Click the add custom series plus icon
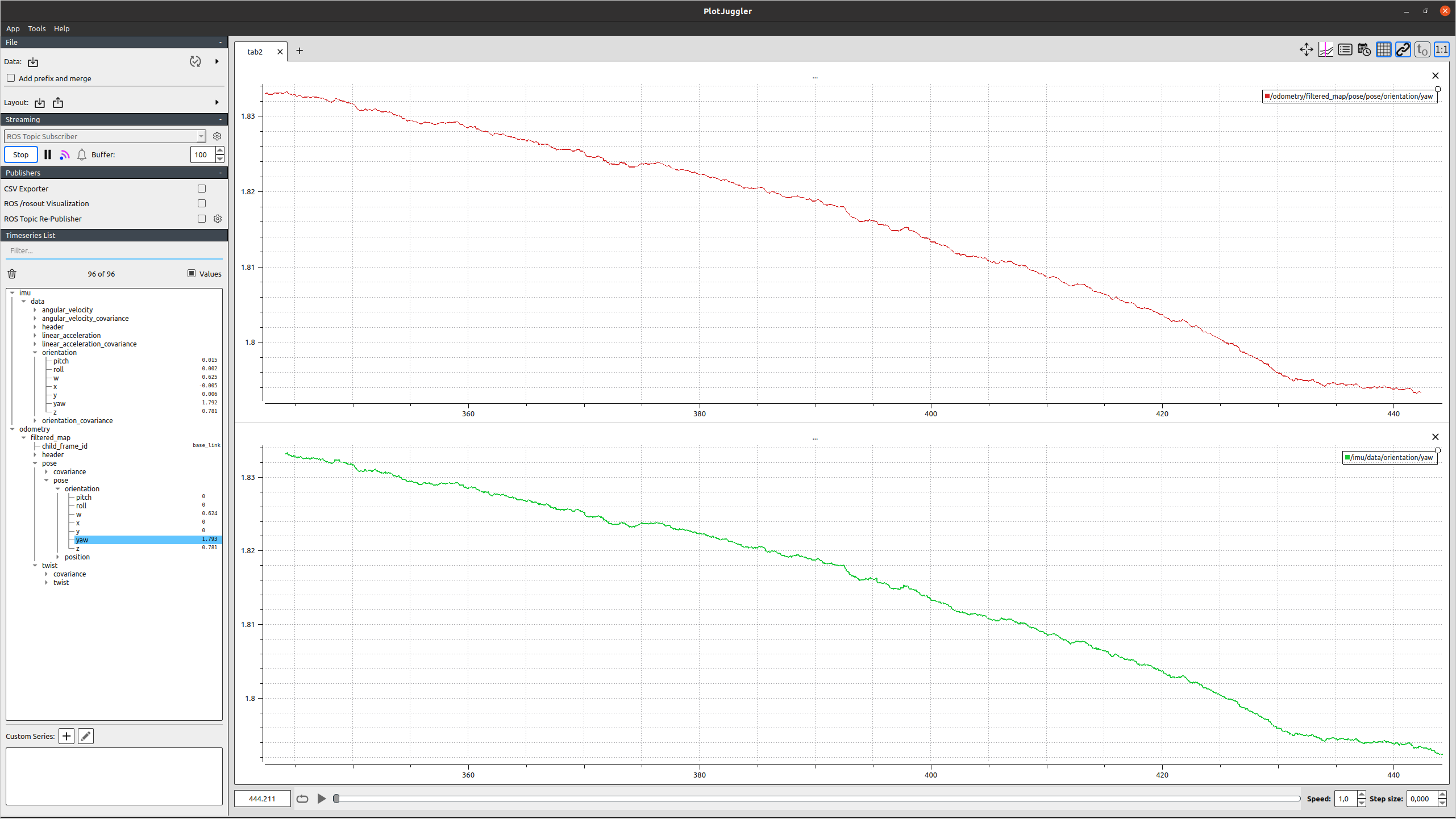 coord(66,736)
